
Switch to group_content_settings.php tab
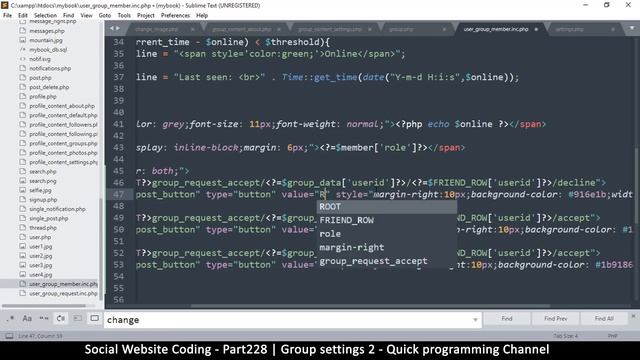[x=329, y=29]
